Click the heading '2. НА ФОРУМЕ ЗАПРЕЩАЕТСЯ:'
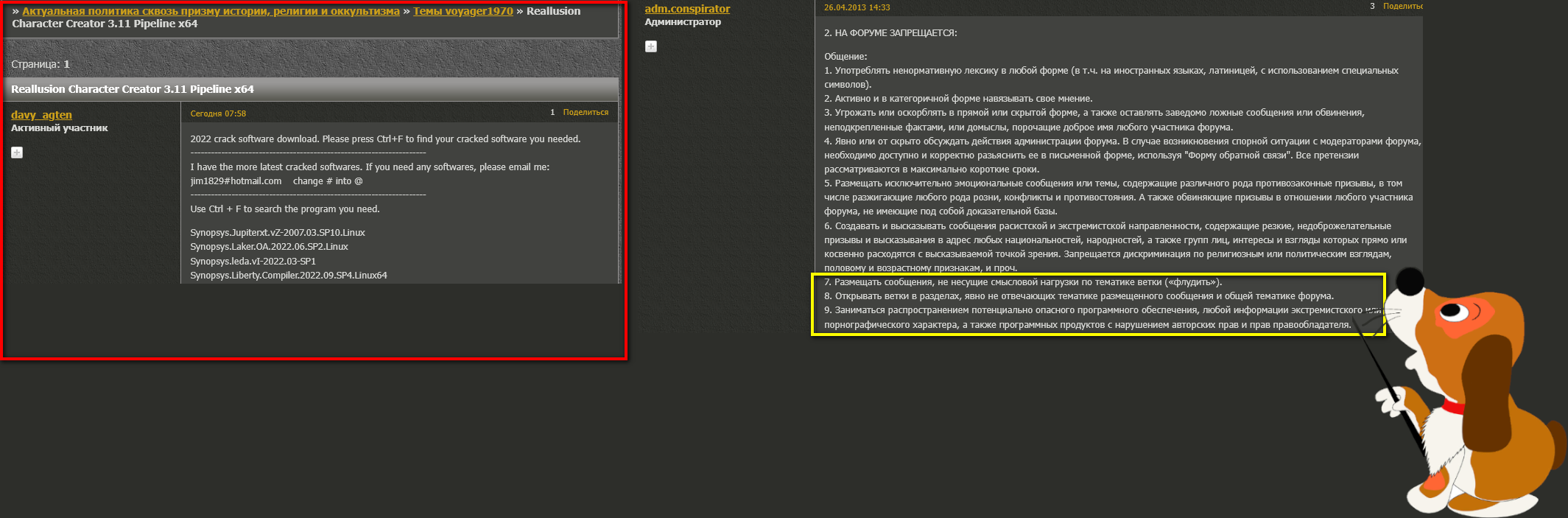The image size is (1568, 518). (x=890, y=33)
